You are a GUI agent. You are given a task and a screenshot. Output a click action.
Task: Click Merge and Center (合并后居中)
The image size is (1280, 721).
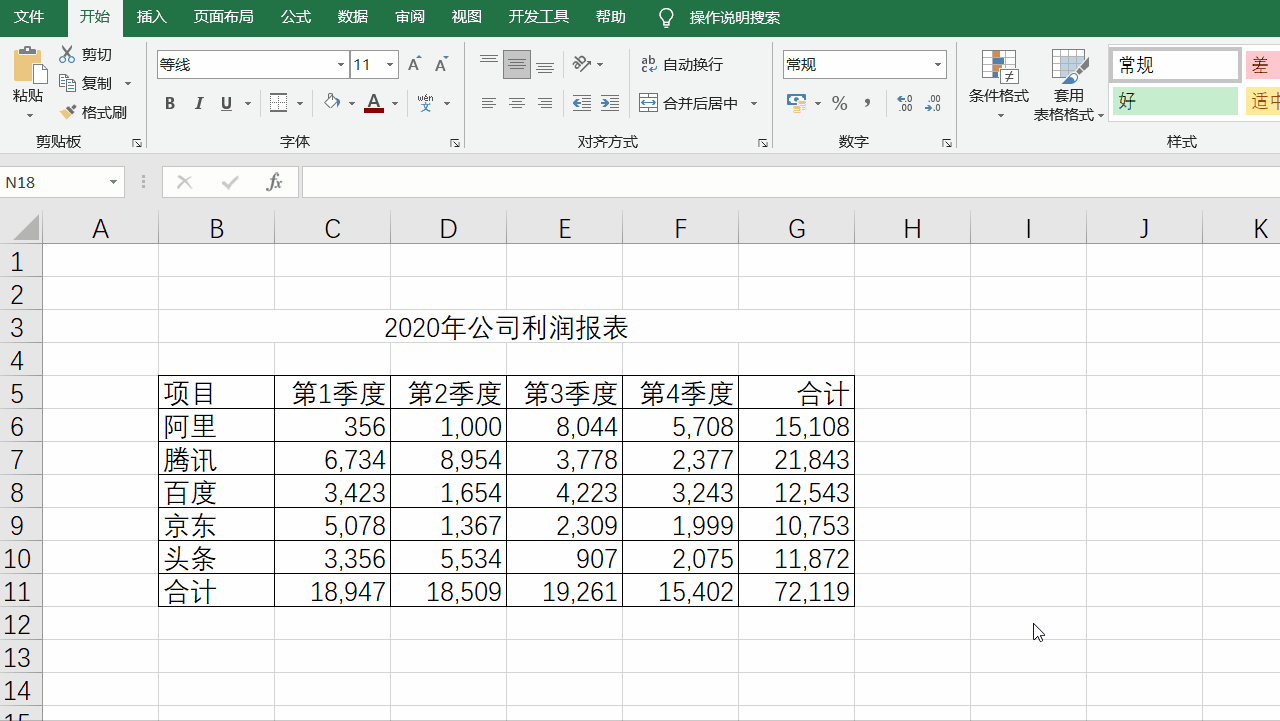click(x=689, y=103)
